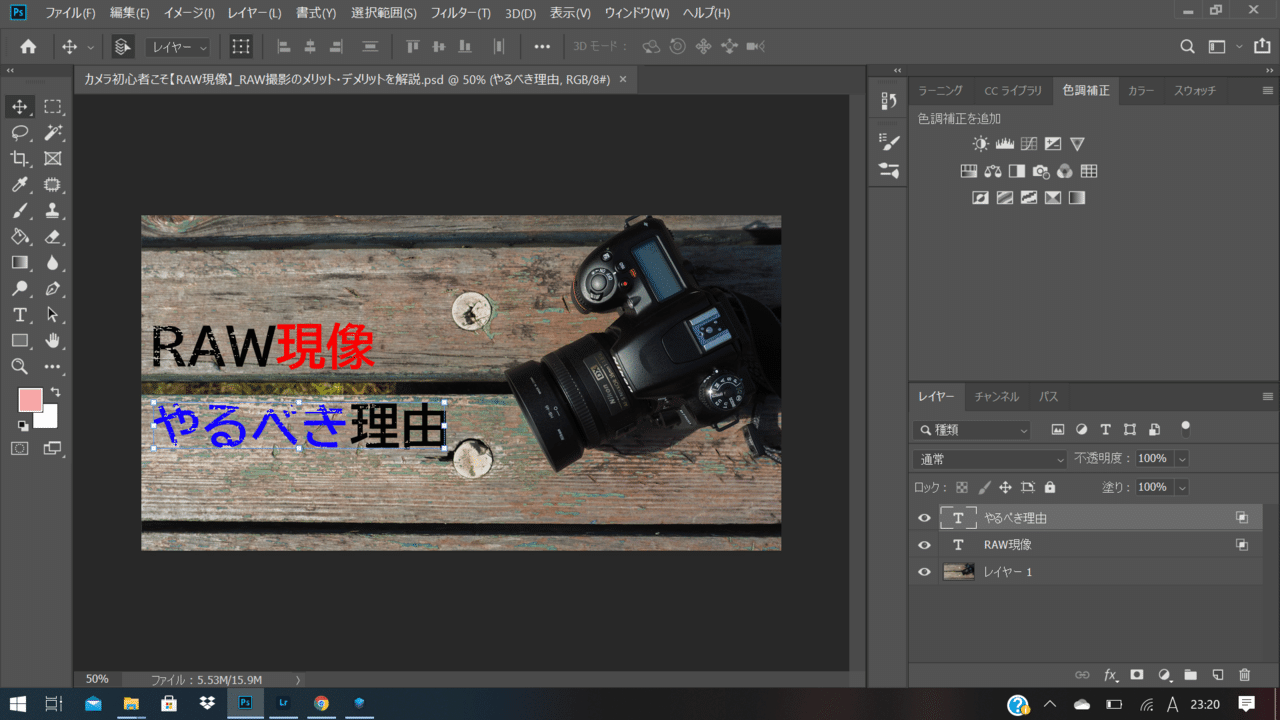Screen dimensions: 1280x720
Task: Open the fill slider dropdown arrow
Action: (1182, 487)
